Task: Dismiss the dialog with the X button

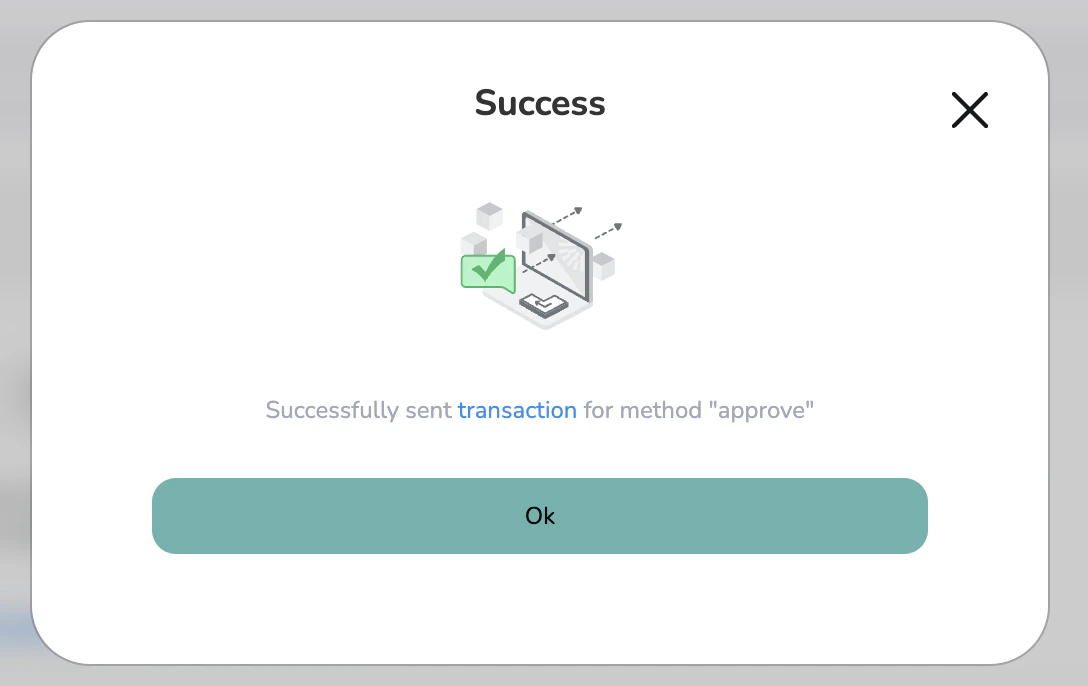Action: [x=969, y=110]
